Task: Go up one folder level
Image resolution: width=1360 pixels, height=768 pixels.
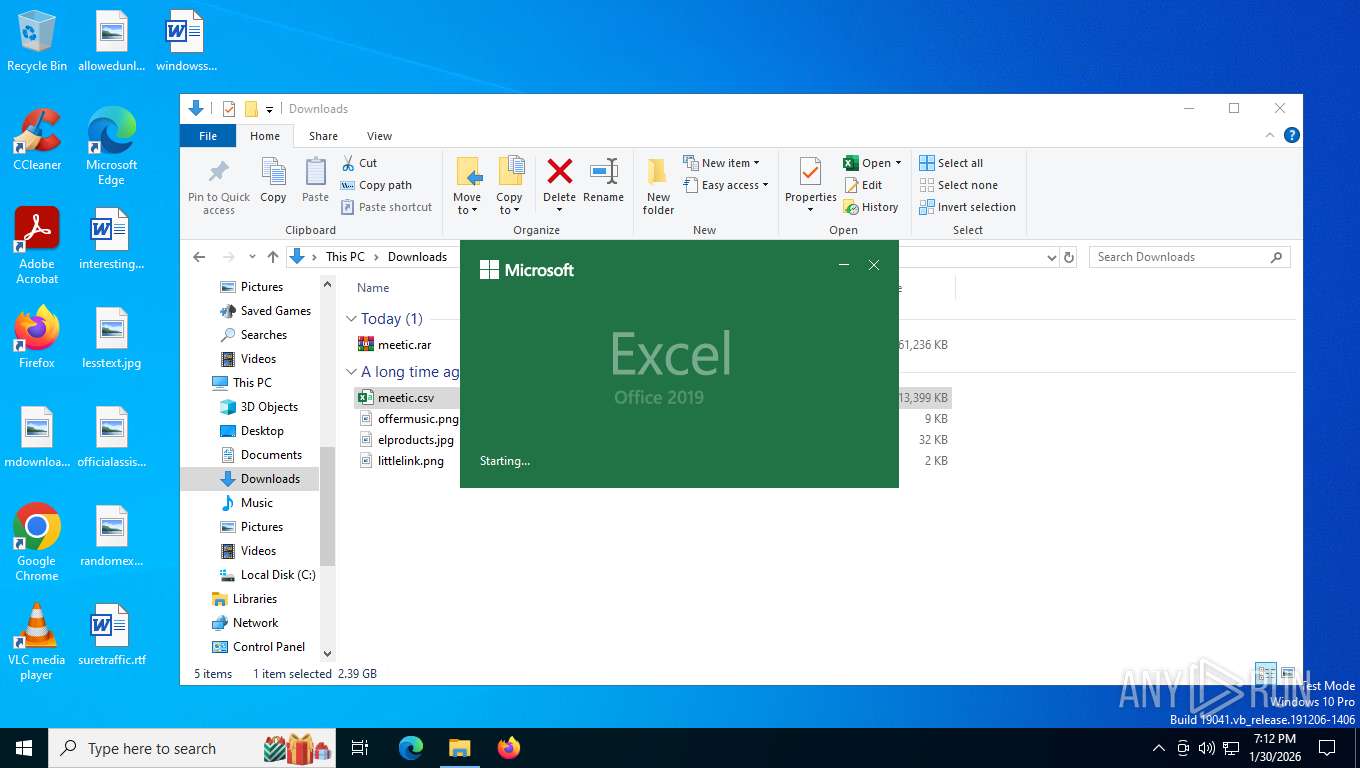Action: pos(273,257)
